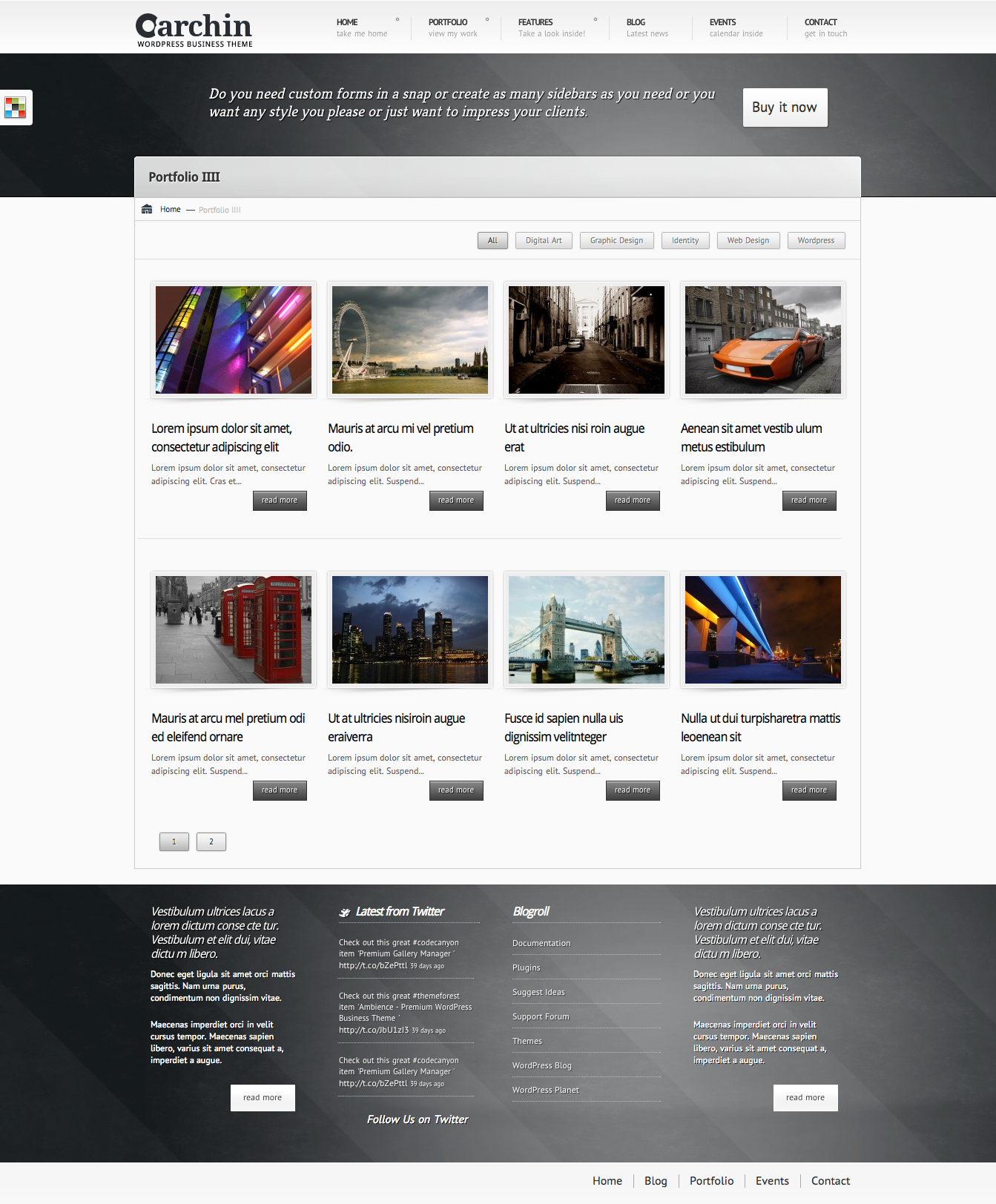Click Events in the footer navigation
This screenshot has height=1204, width=996.
772,1181
